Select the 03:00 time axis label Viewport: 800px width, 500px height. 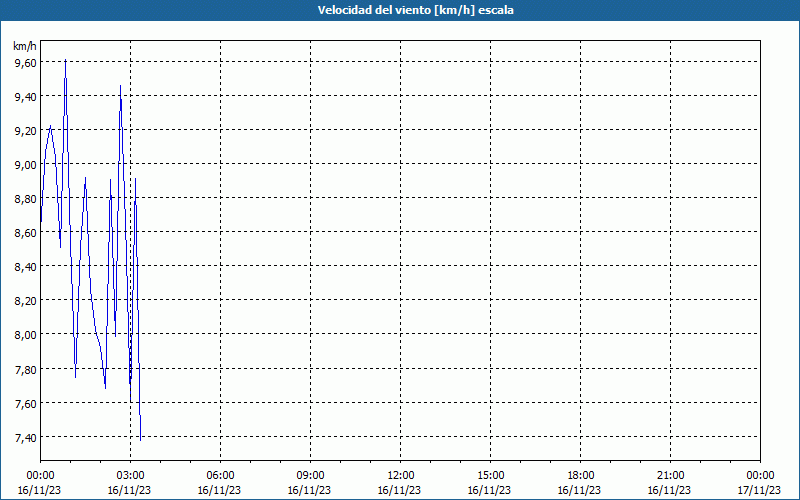click(130, 476)
